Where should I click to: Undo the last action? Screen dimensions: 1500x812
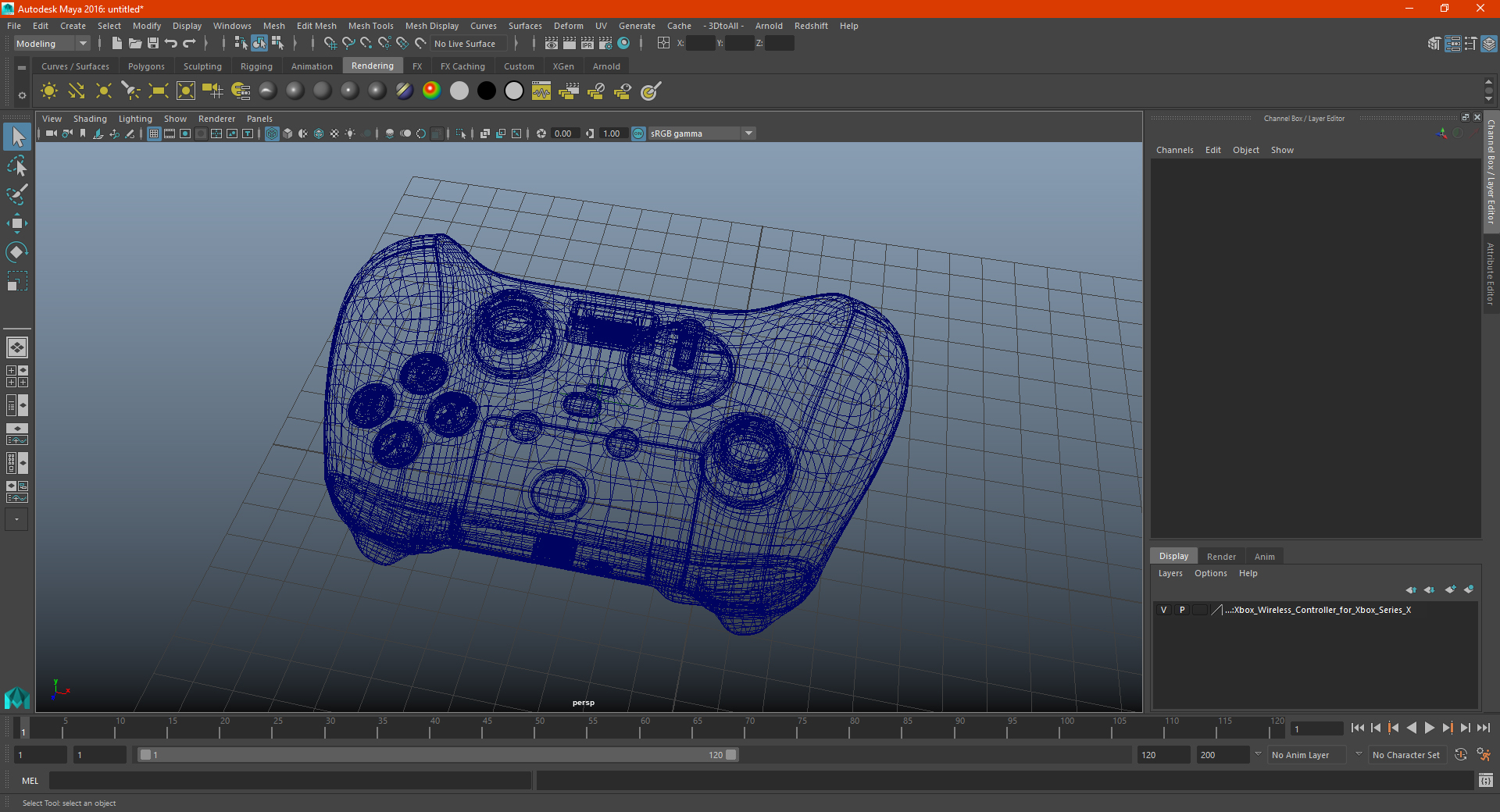click(171, 44)
